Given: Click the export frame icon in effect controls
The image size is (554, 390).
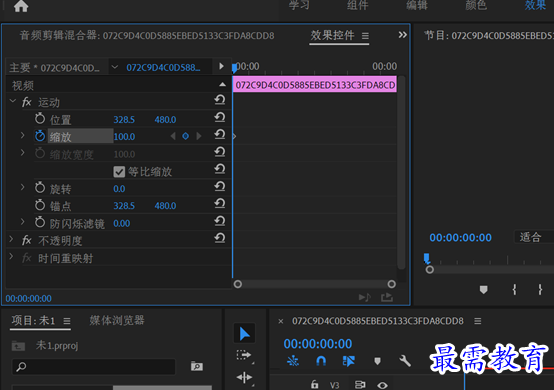Looking at the screenshot, I should coord(387,297).
